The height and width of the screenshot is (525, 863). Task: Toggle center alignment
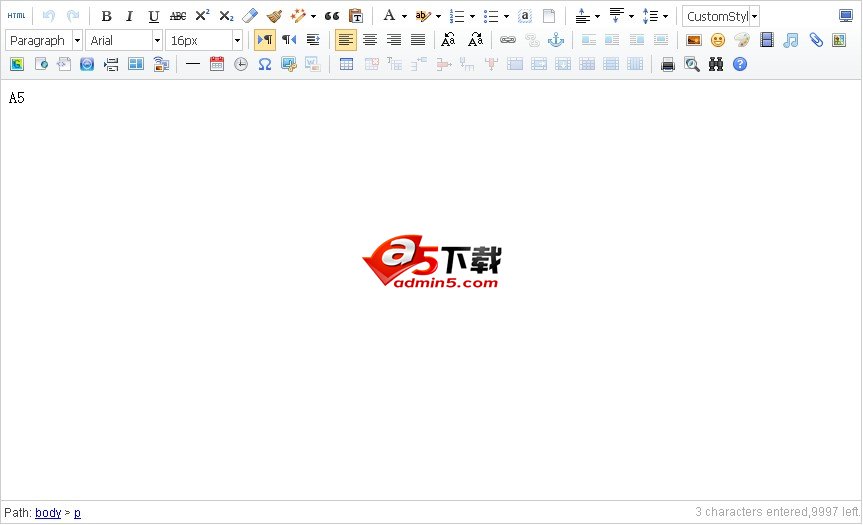370,40
